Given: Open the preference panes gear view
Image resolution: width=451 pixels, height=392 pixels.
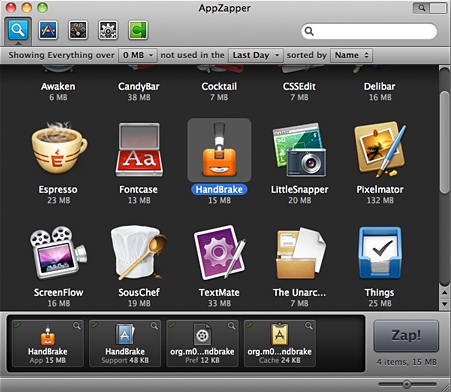Looking at the screenshot, I should coord(108,30).
